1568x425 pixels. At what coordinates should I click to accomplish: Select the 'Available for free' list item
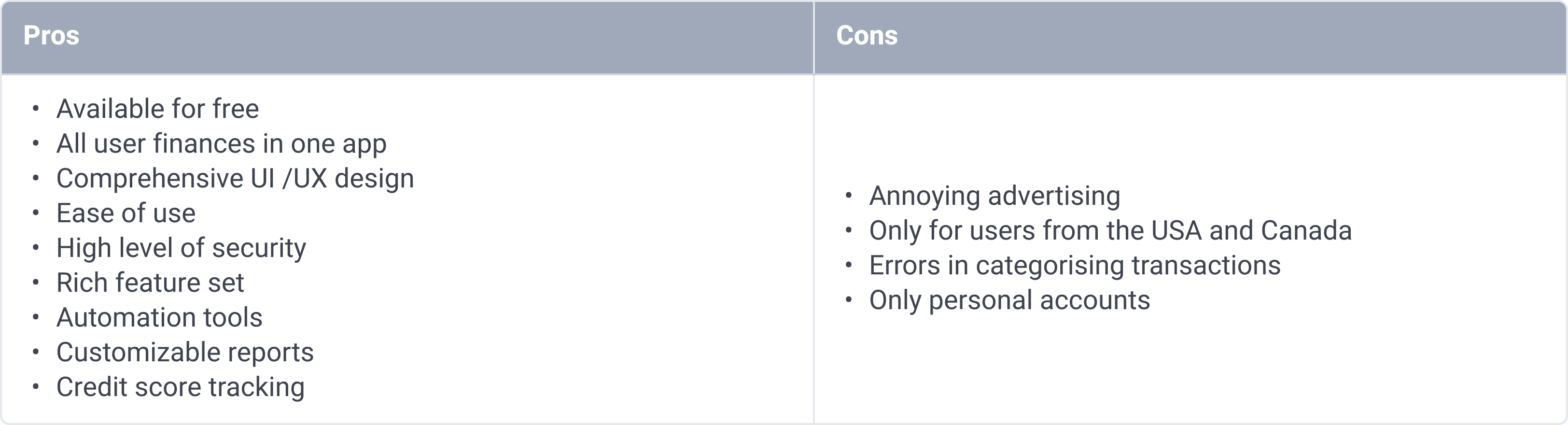point(157,109)
